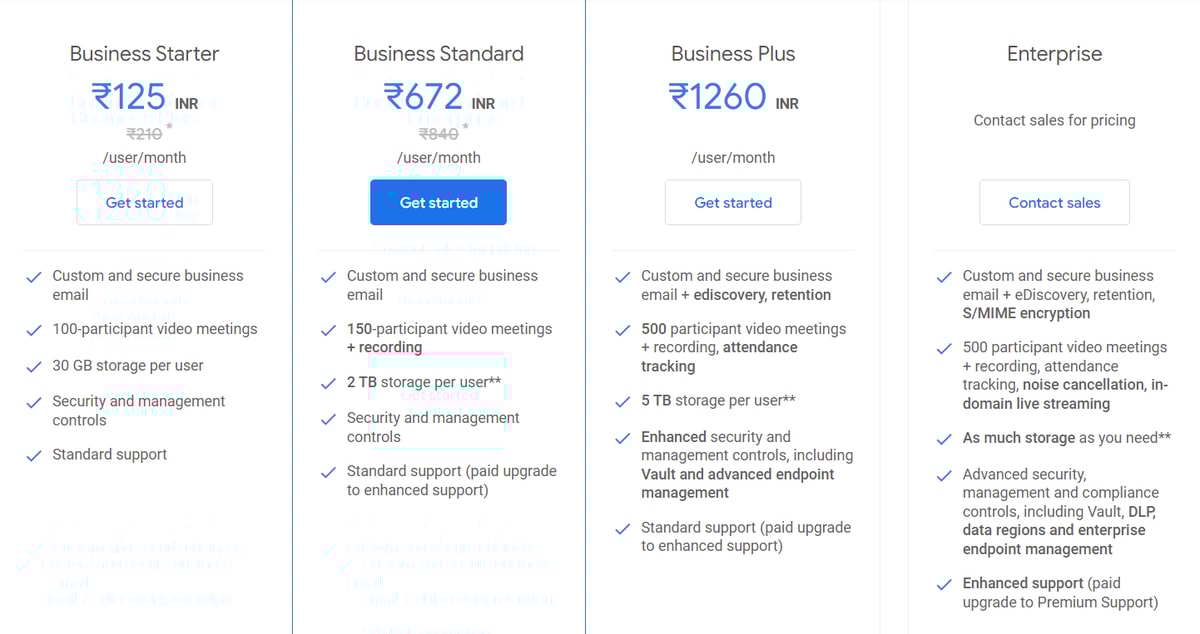
Task: Click checkmark next to 150-participant video meetings
Action: tap(328, 330)
